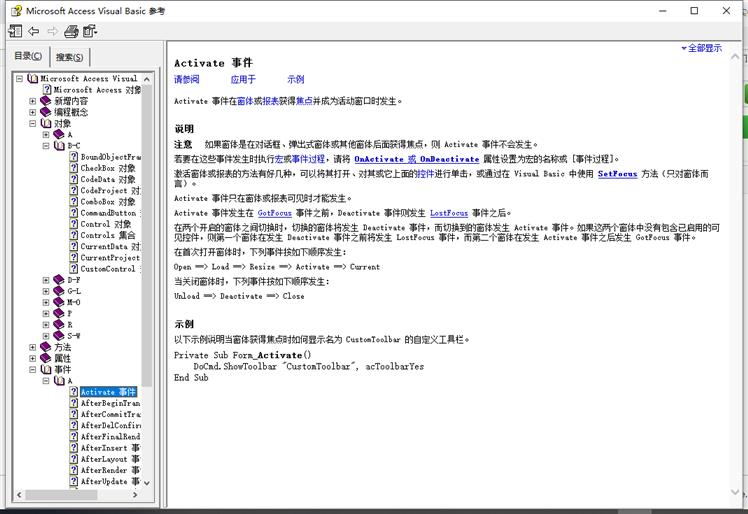Viewport: 748px width, 514px height.
Task: Follow the 焦点 link
Action: (304, 101)
